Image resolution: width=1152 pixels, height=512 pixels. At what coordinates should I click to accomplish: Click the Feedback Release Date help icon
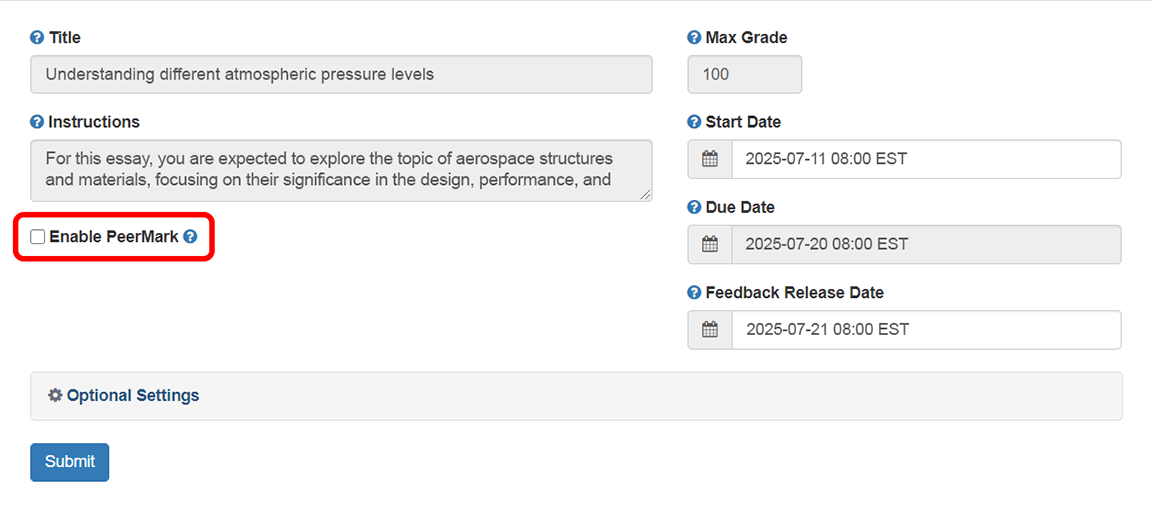[x=694, y=293]
